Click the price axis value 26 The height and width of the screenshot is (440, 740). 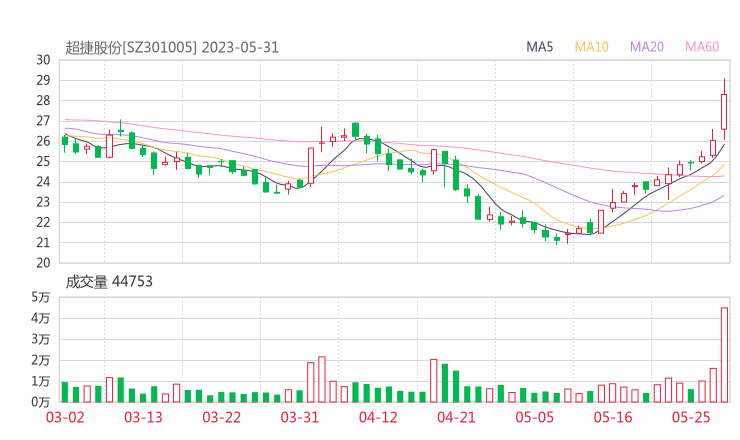click(43, 141)
